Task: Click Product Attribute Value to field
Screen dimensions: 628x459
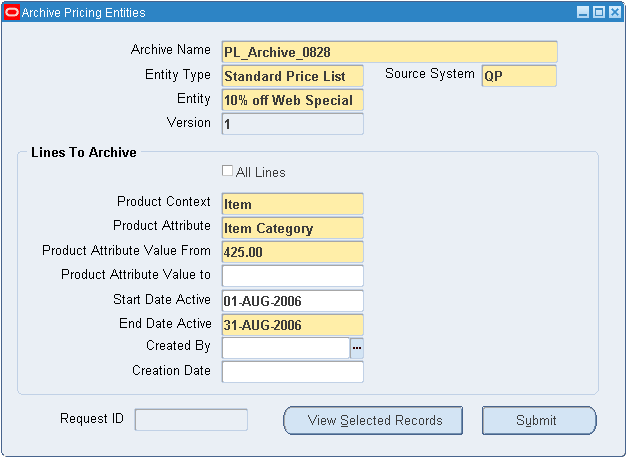Action: pyautogui.click(x=292, y=276)
